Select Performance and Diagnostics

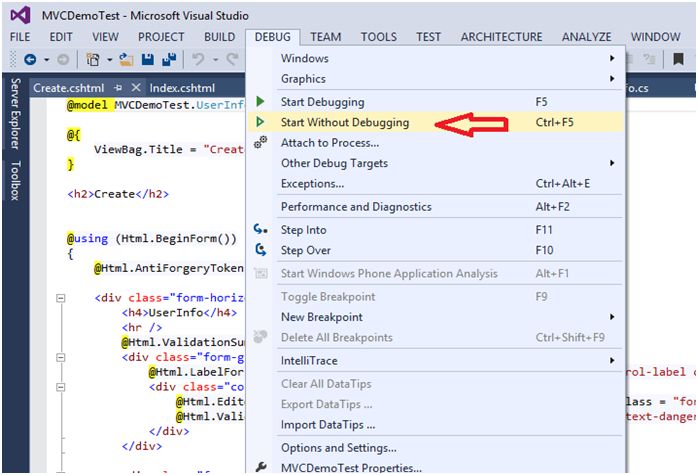click(435, 207)
